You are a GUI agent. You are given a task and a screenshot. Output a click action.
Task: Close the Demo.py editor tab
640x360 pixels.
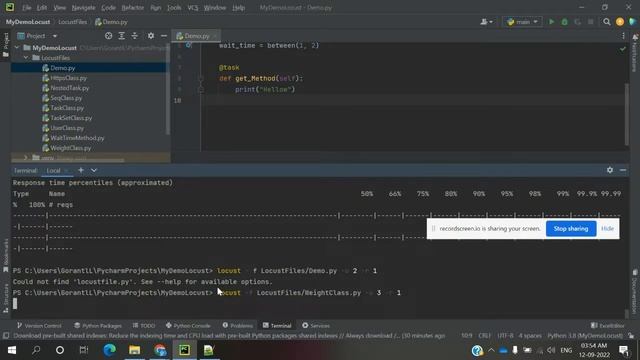click(x=215, y=36)
